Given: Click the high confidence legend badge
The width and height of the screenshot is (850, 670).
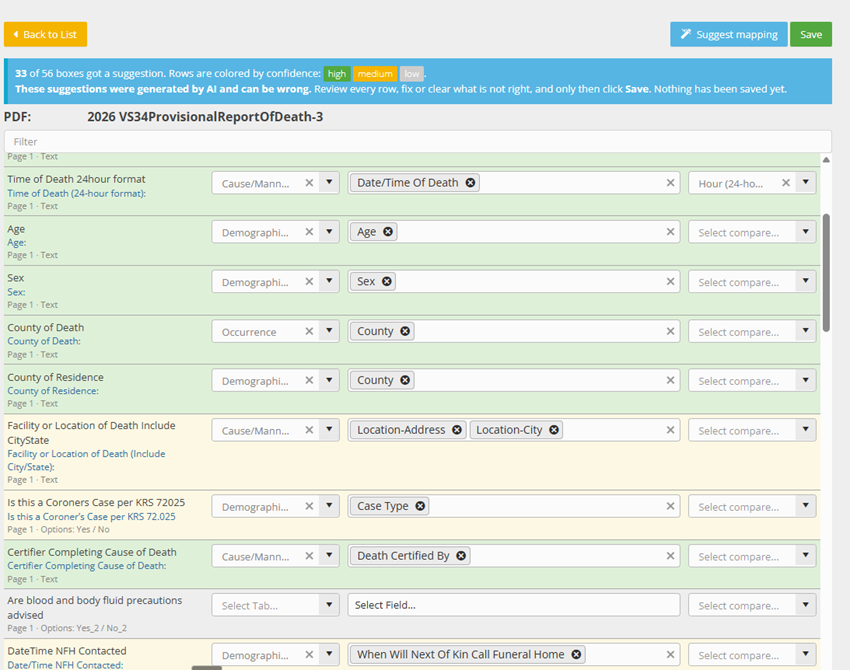Looking at the screenshot, I should point(337,74).
